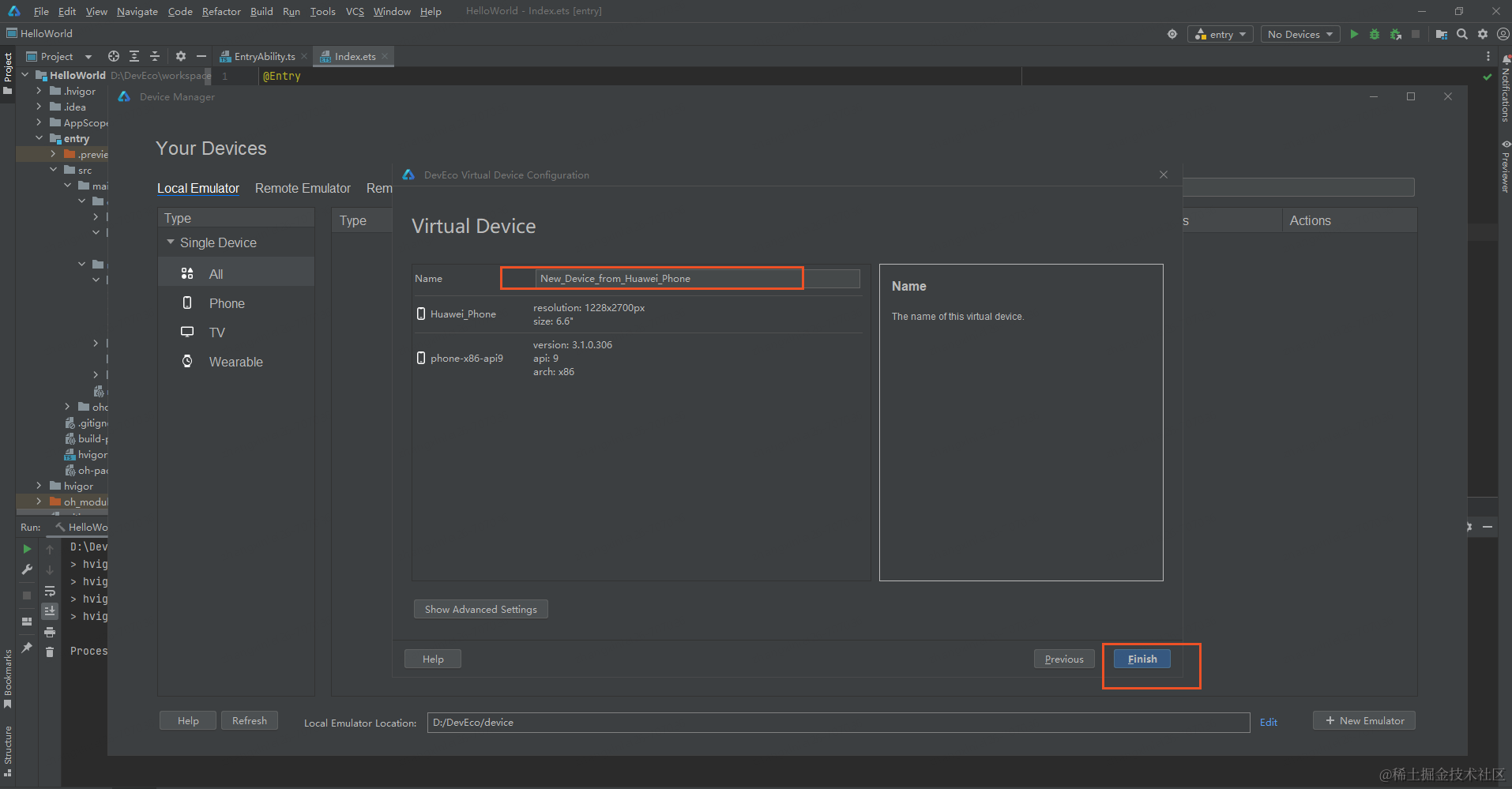1512x789 pixels.
Task: Collapse the entry folder
Action: 39,138
